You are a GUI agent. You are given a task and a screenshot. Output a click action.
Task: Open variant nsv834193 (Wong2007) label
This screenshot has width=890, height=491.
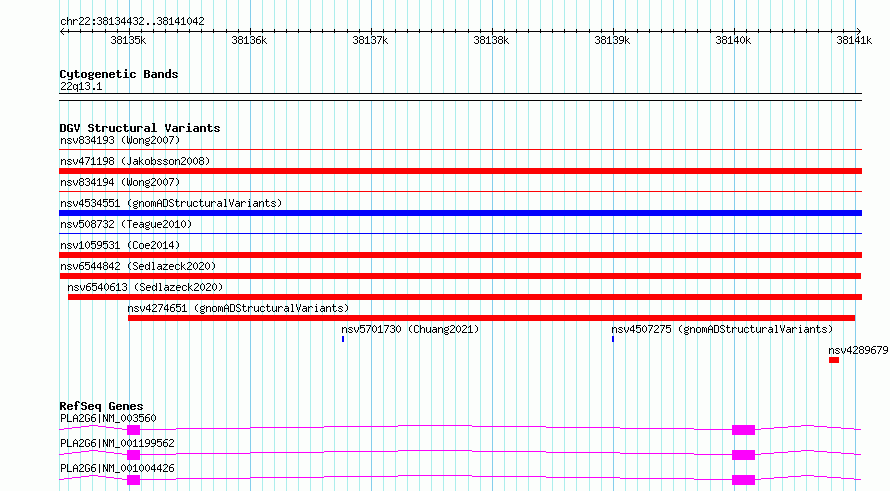coord(120,140)
